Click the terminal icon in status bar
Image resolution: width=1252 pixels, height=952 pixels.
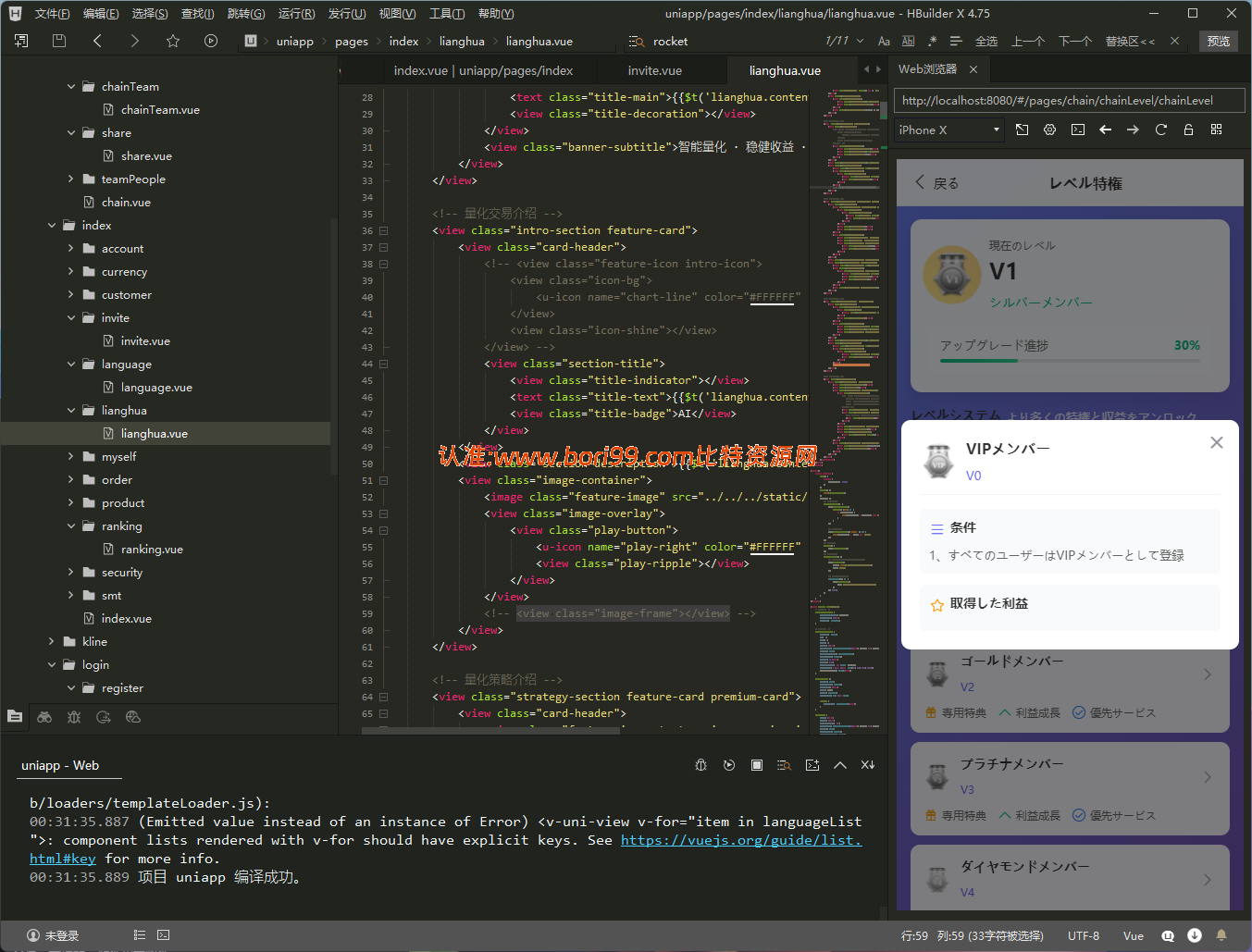click(164, 935)
